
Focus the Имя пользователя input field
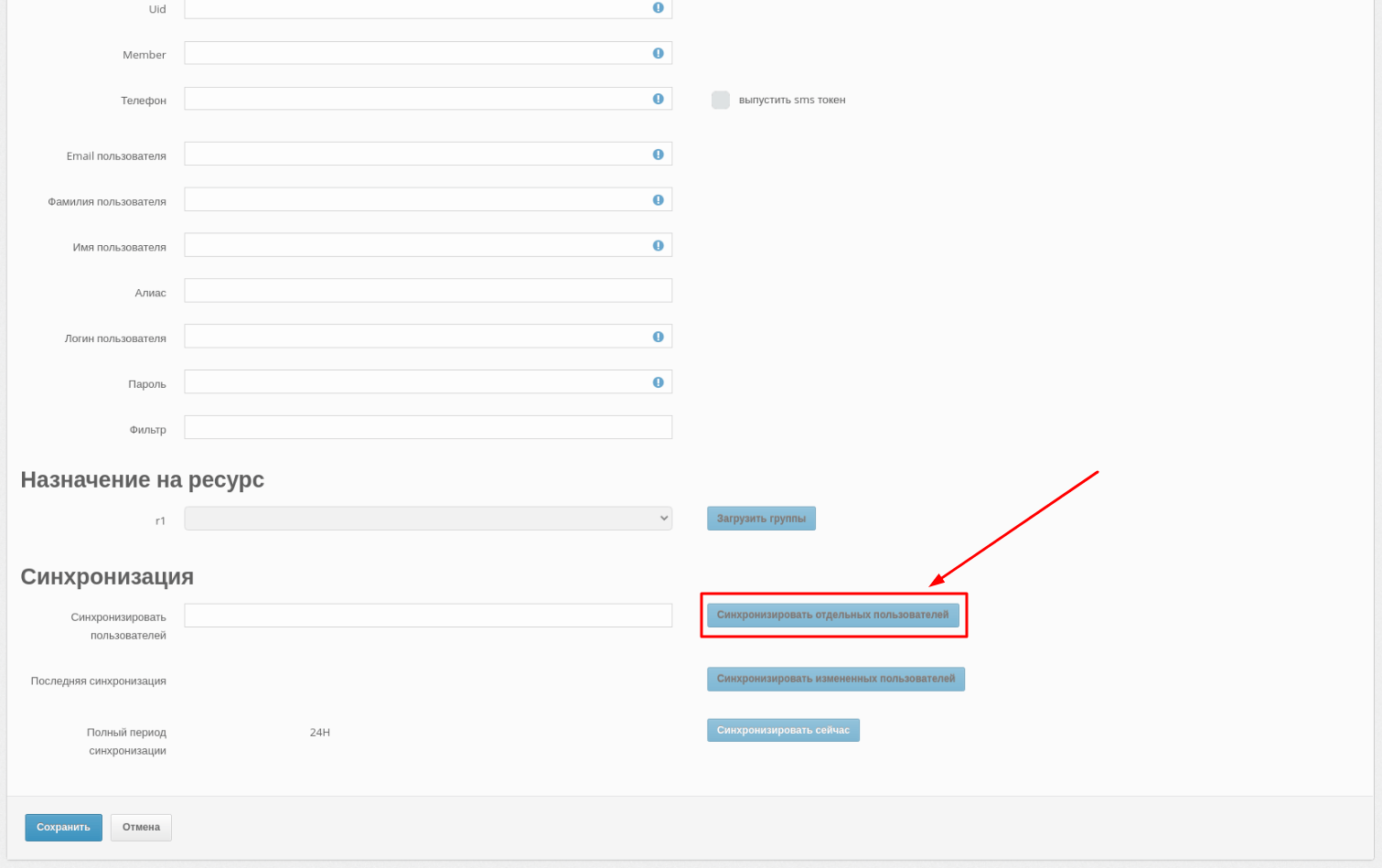point(428,245)
